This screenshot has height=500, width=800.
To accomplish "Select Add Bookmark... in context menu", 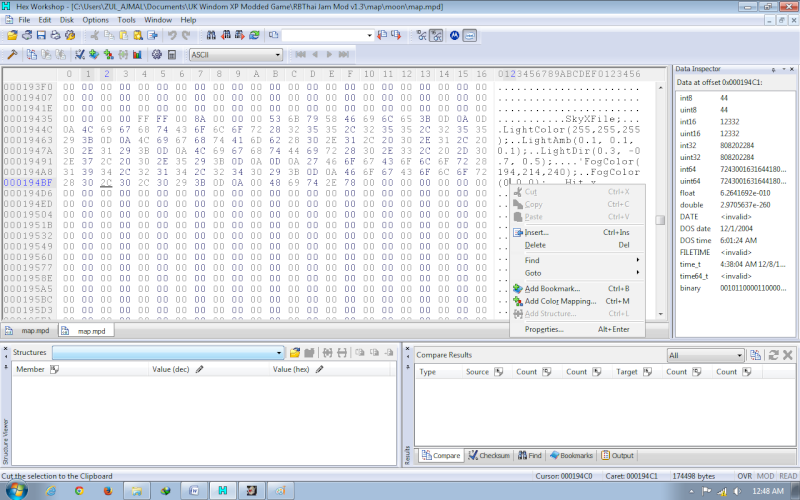I will click(577, 288).
